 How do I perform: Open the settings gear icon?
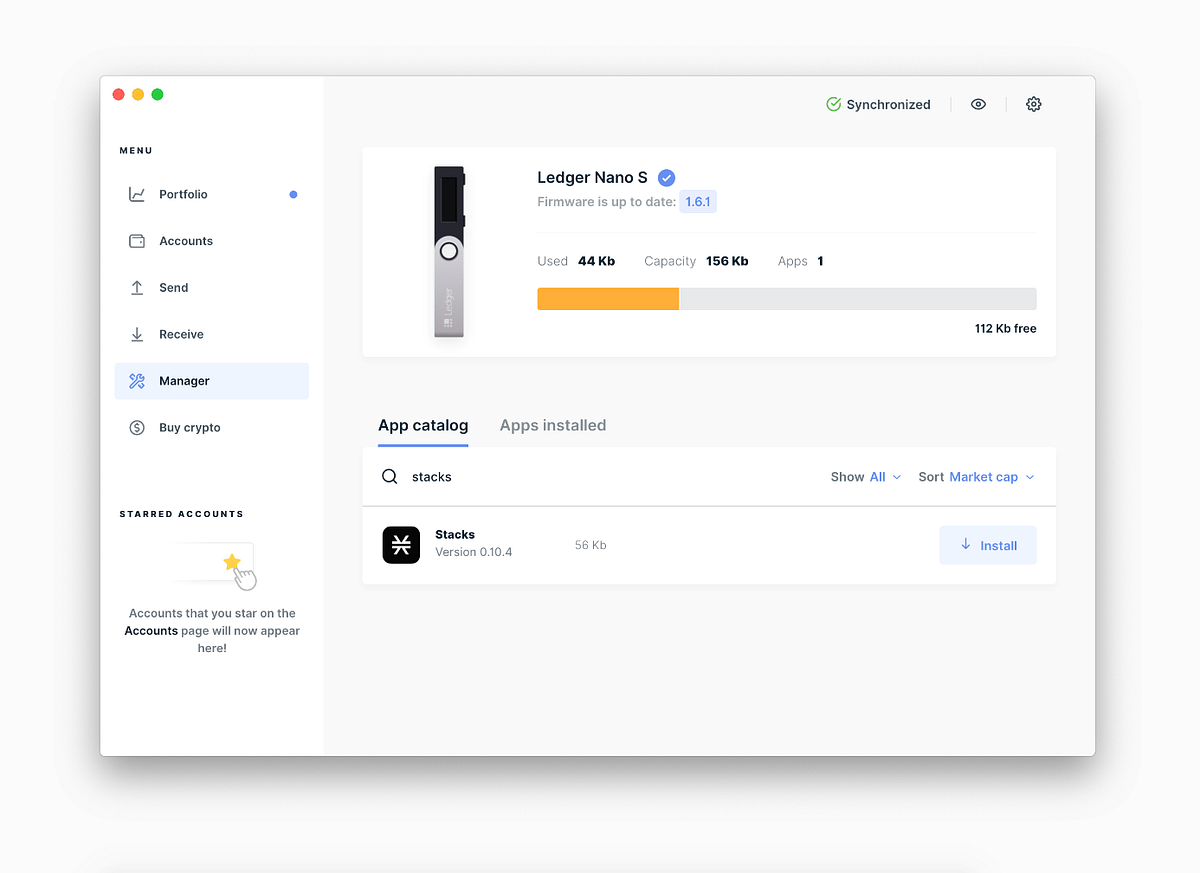tap(1033, 103)
